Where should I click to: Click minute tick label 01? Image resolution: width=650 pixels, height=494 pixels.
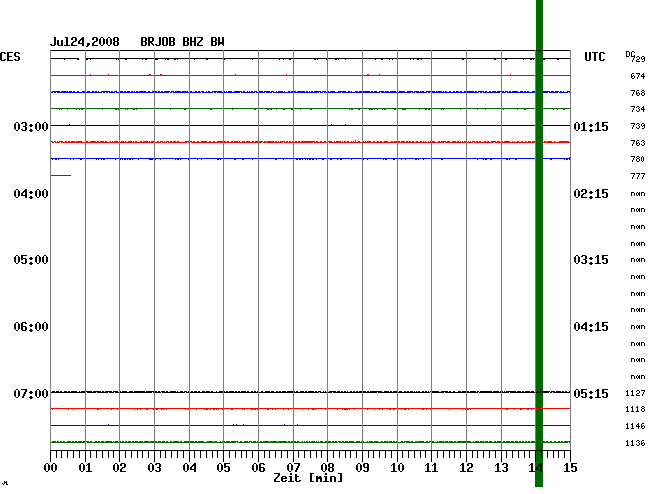[85, 468]
